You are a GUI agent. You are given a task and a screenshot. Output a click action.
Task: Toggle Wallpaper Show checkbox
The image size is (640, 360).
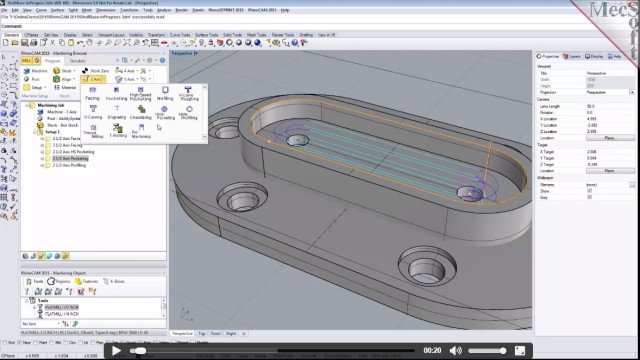[589, 191]
